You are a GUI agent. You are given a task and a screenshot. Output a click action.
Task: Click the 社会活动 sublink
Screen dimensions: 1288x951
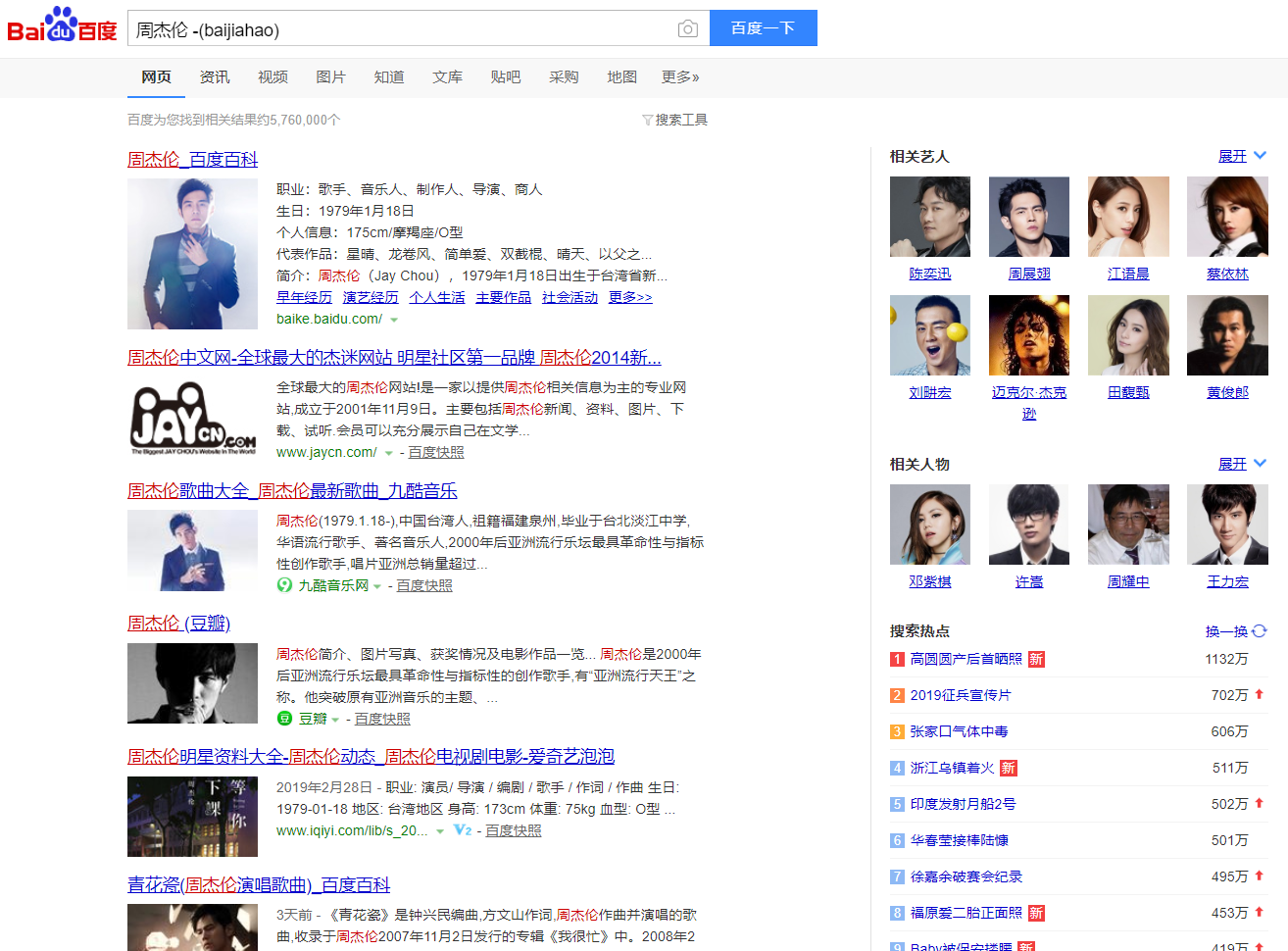coord(570,297)
